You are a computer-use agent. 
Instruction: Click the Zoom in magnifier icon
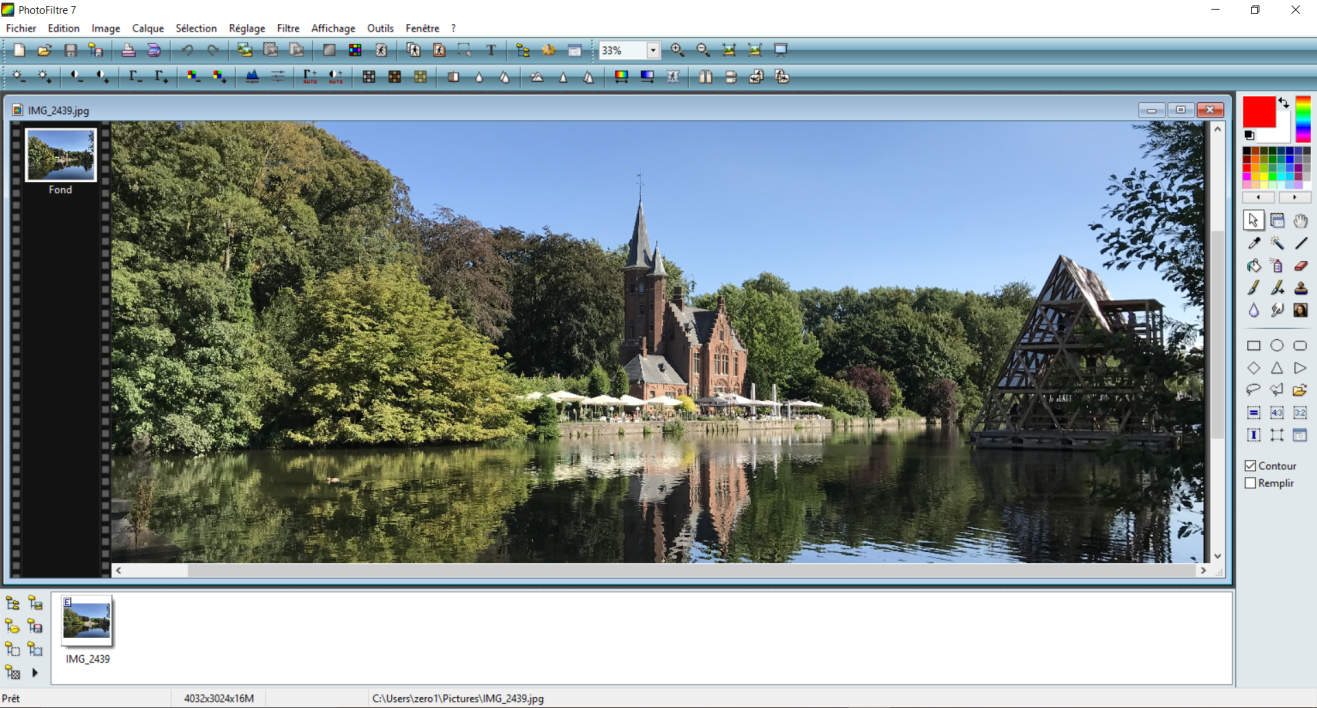677,50
